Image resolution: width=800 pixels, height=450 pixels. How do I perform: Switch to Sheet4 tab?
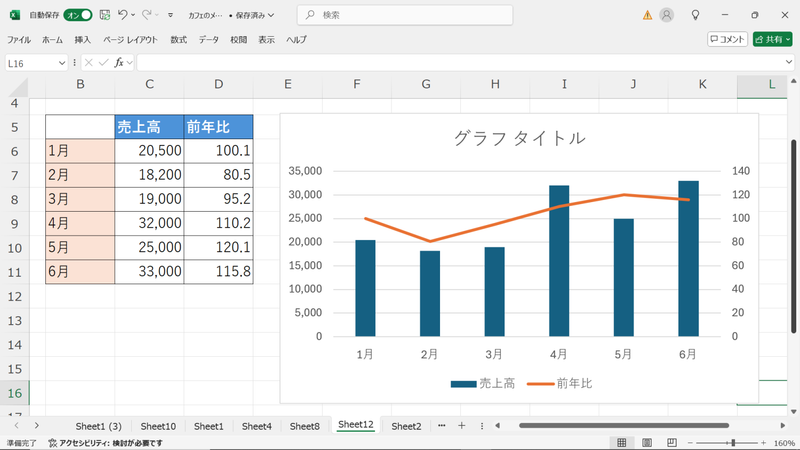tap(257, 426)
